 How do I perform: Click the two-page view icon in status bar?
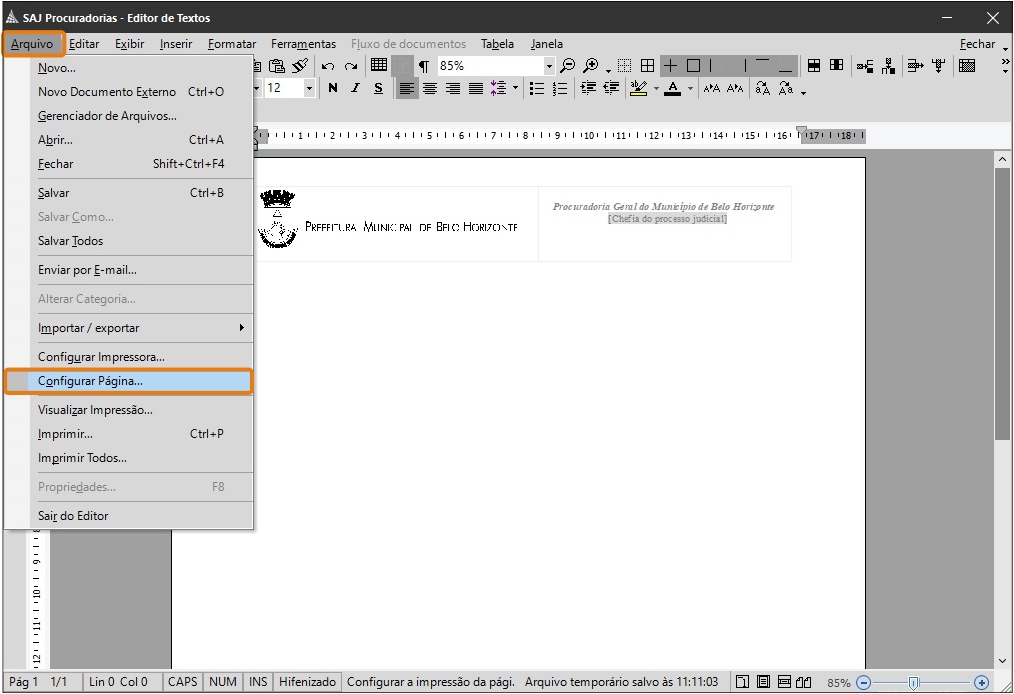(803, 682)
